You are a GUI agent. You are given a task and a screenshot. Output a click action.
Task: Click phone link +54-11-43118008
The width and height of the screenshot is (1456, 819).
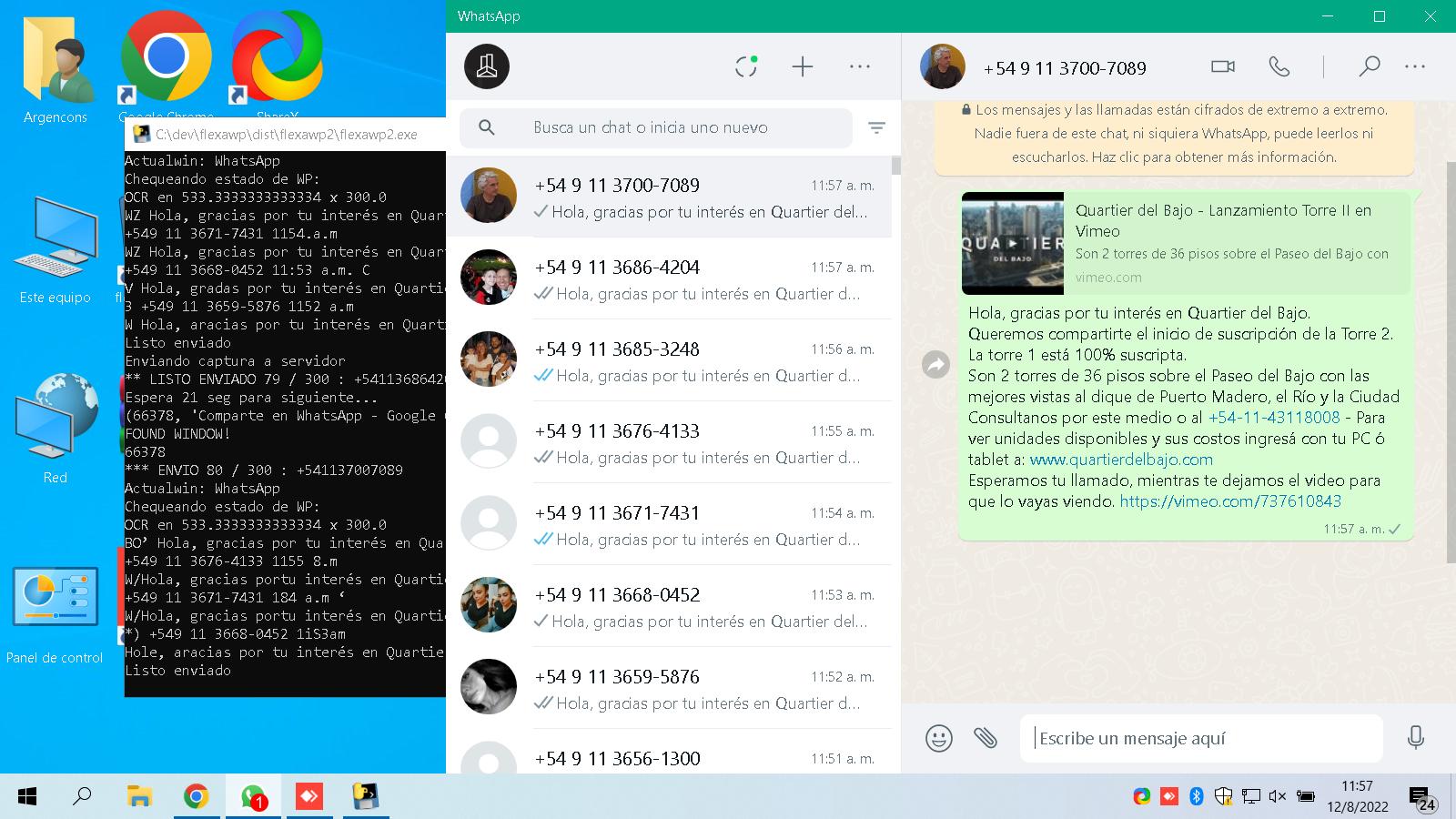point(1274,418)
